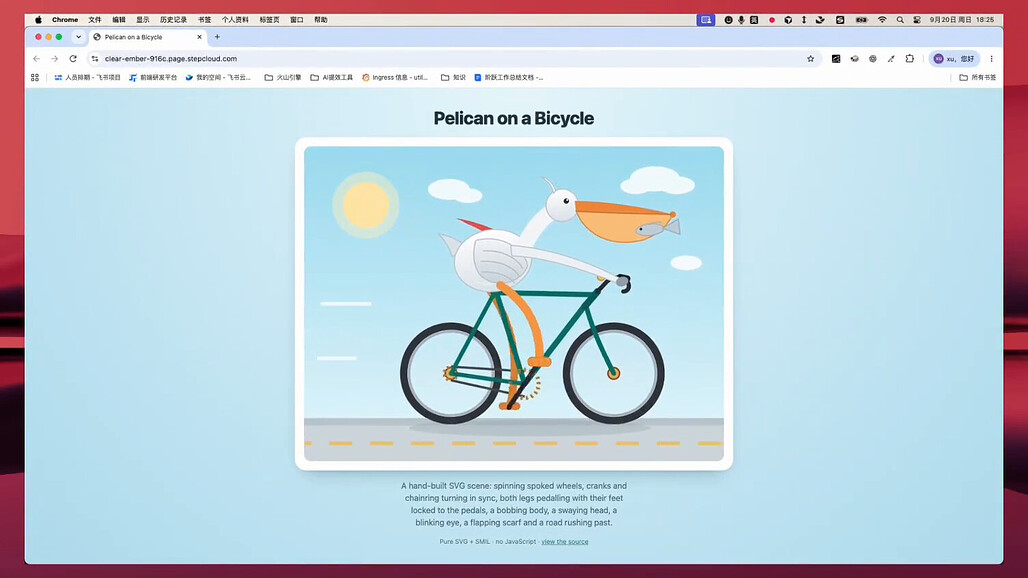This screenshot has height=578, width=1028.
Task: Open the 历史记录 menu
Action: (173, 20)
